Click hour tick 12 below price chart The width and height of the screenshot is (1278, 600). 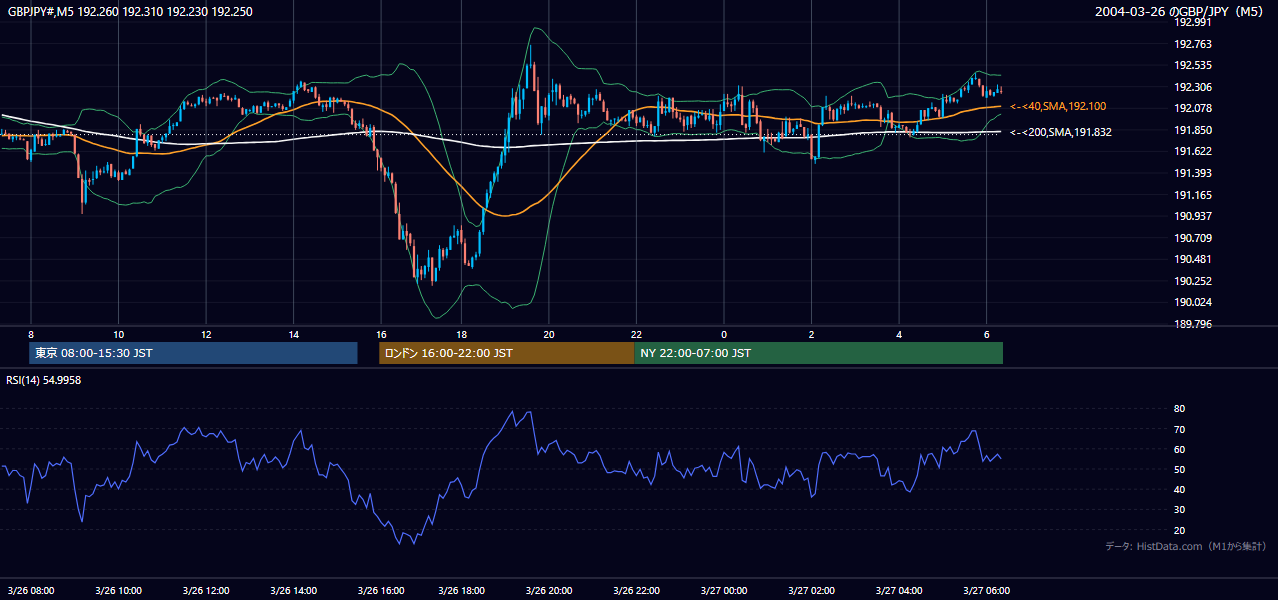pyautogui.click(x=205, y=334)
